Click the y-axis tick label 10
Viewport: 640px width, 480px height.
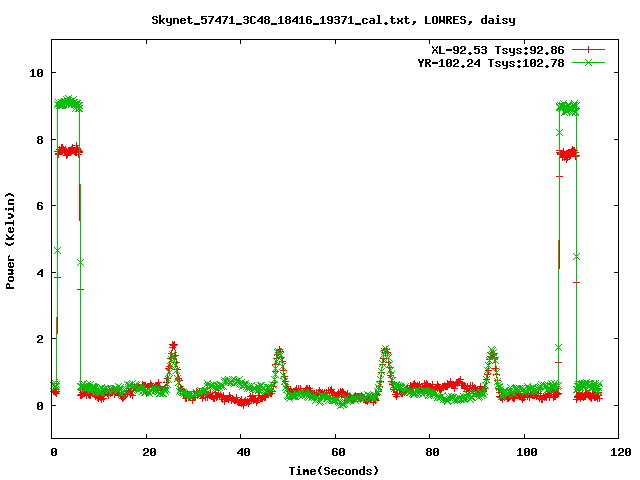36,73
